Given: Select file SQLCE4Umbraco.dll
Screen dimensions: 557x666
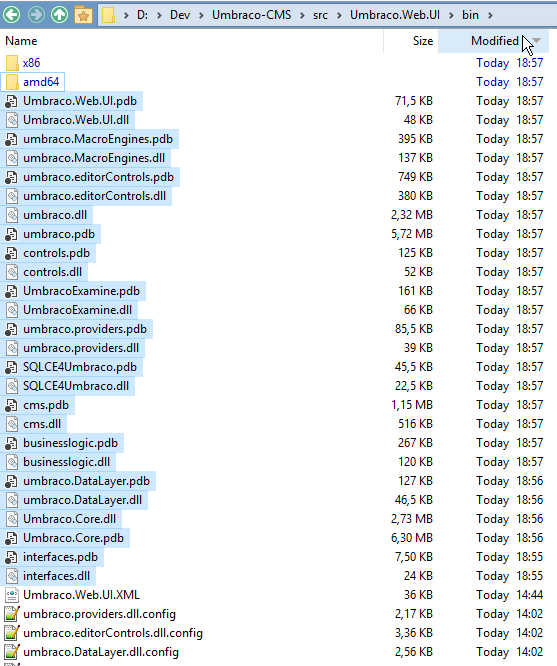Looking at the screenshot, I should click(76, 386).
